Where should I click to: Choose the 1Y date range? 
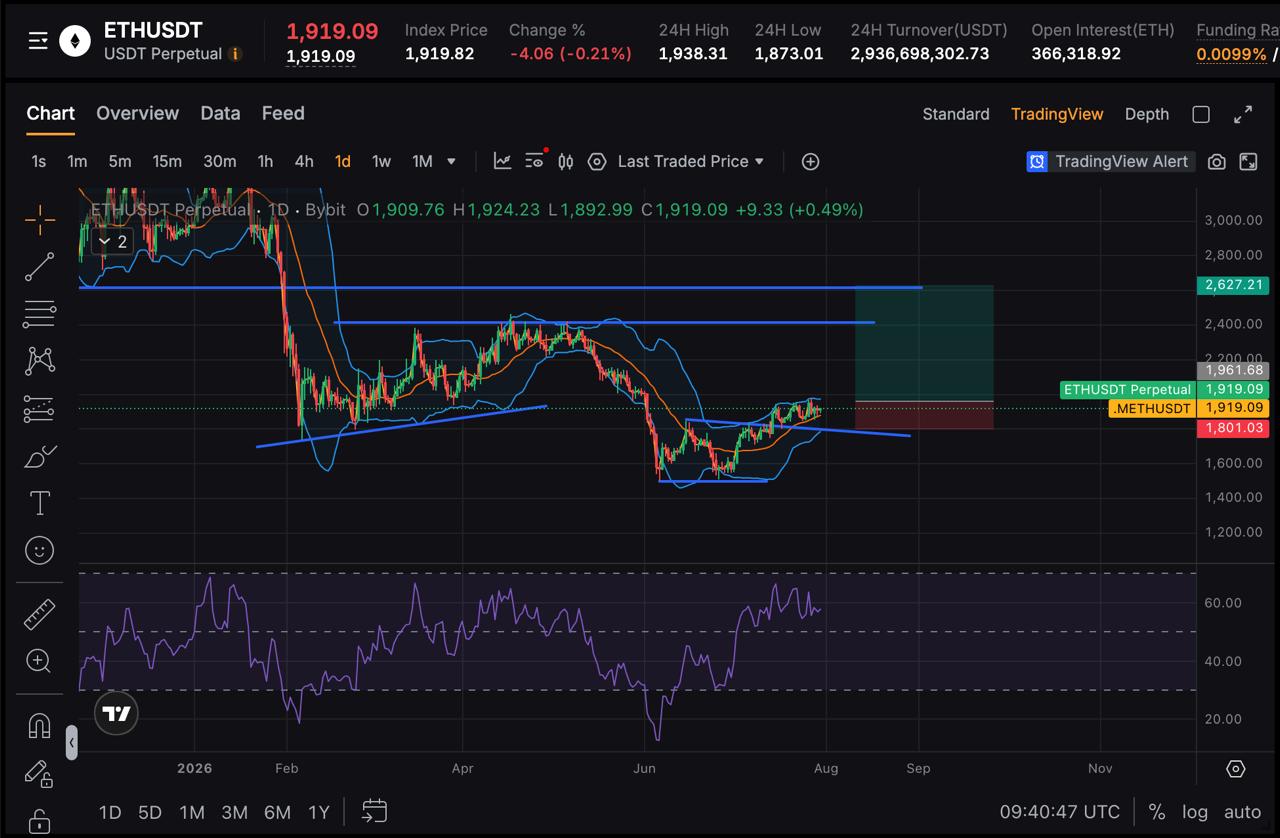click(319, 812)
